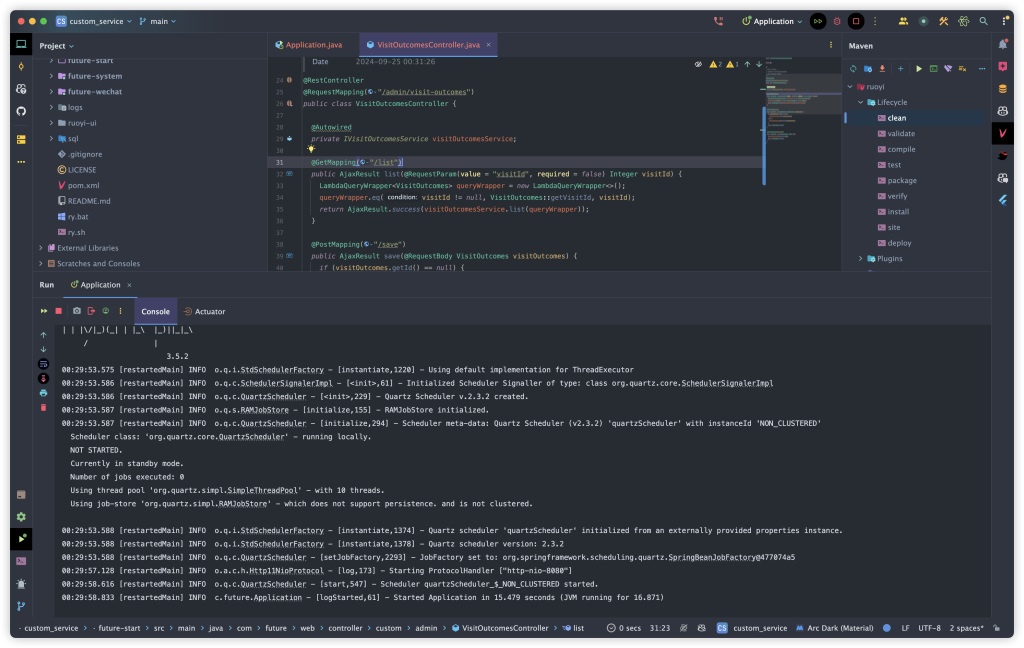The width and height of the screenshot is (1024, 648).
Task: Toggle soft-wrap in the console
Action: coord(43,364)
